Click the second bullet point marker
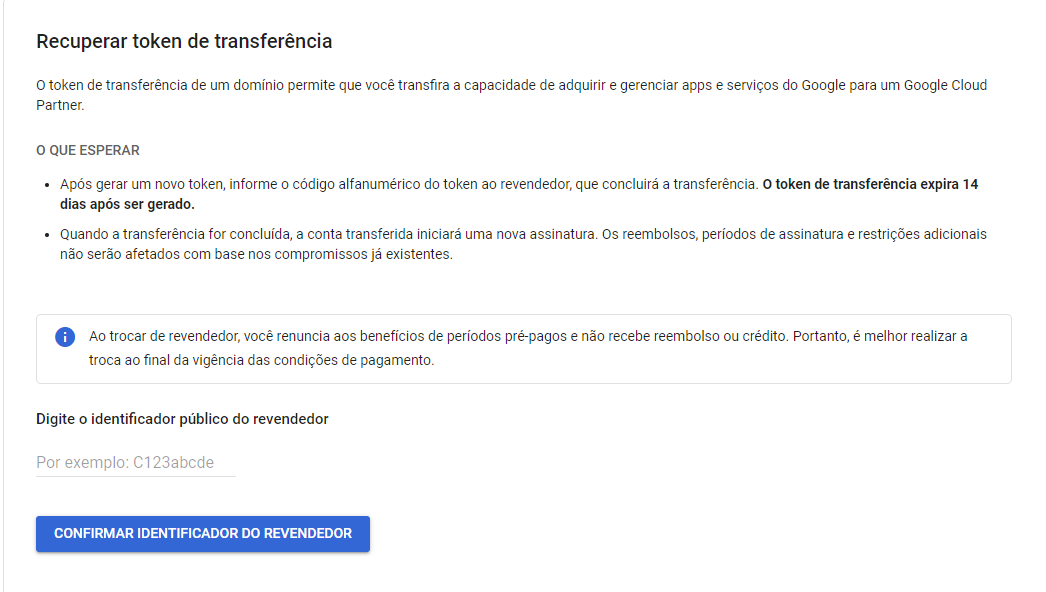Screen dimensions: 1046x592 coord(47,235)
